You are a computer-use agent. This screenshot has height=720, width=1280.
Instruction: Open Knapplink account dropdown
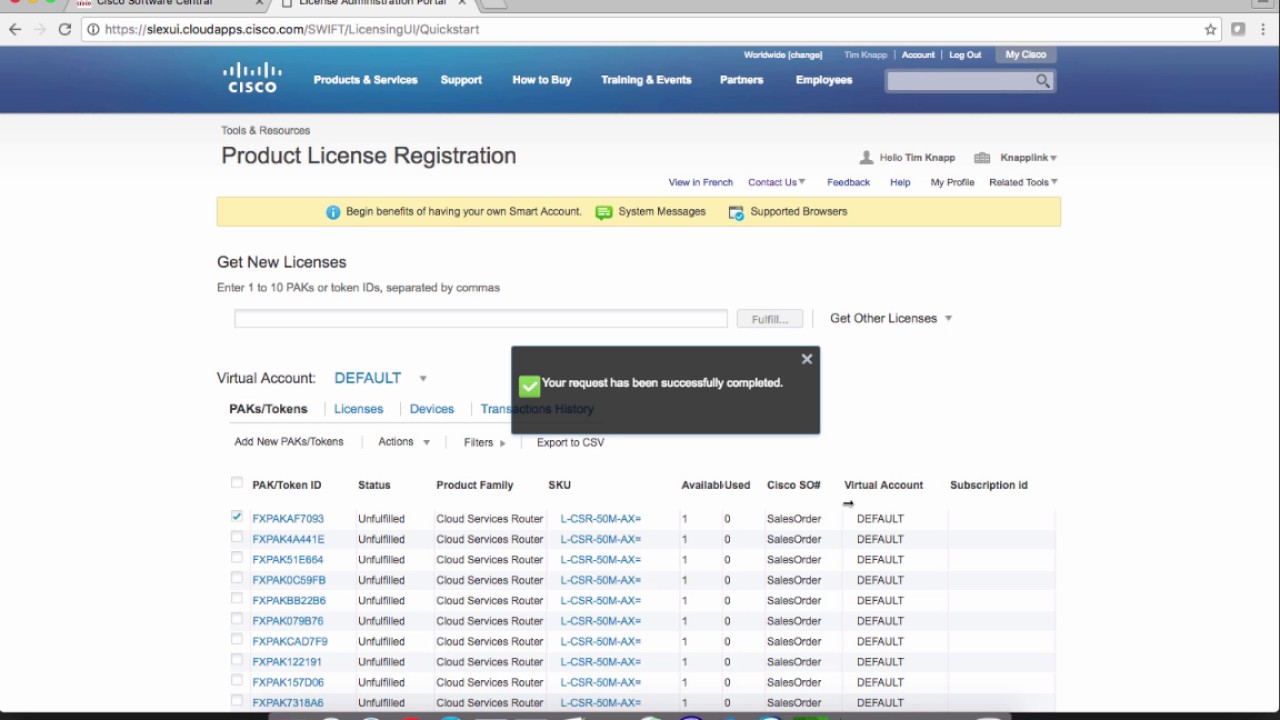1029,158
